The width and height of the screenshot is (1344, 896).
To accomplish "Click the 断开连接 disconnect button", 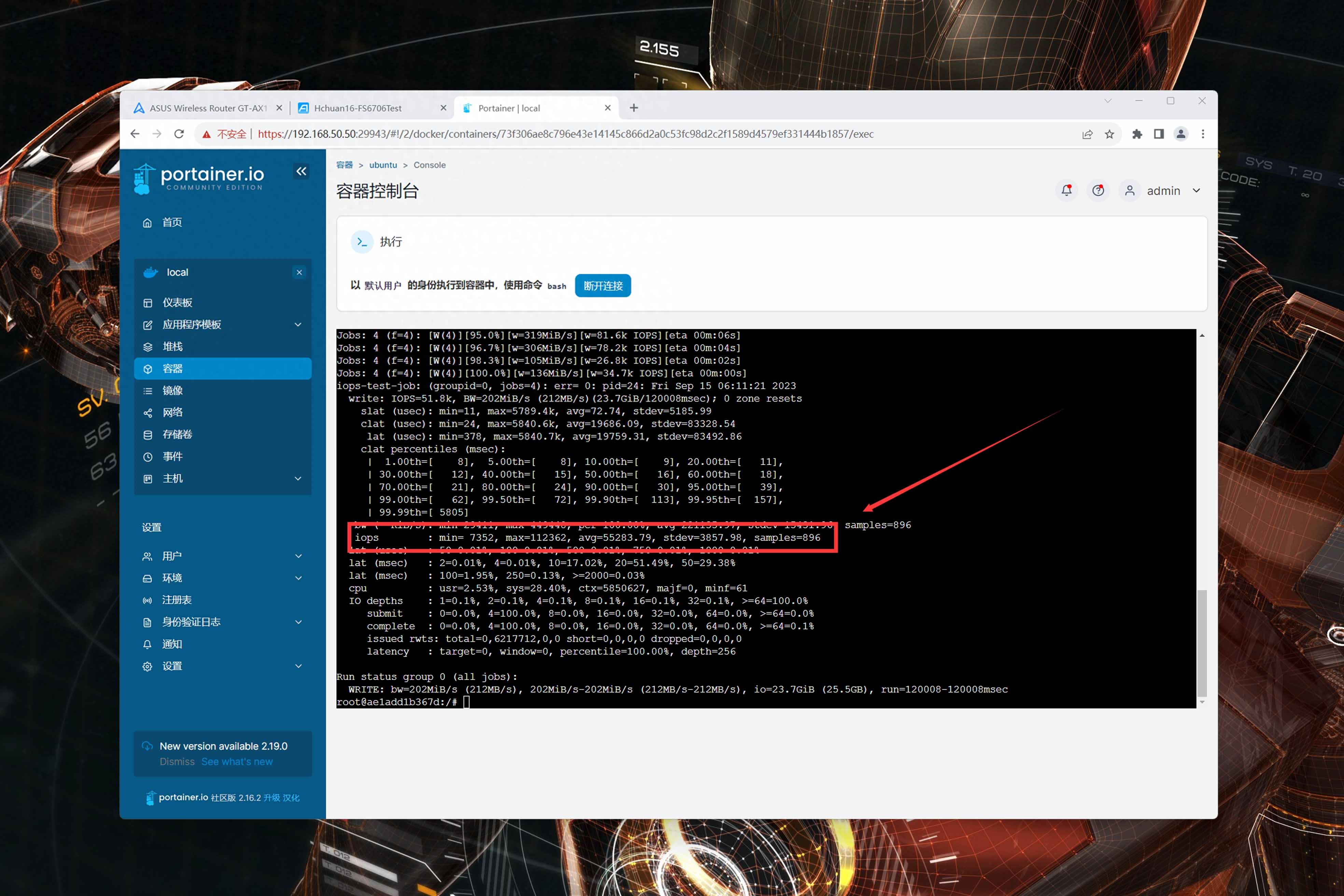I will click(603, 286).
